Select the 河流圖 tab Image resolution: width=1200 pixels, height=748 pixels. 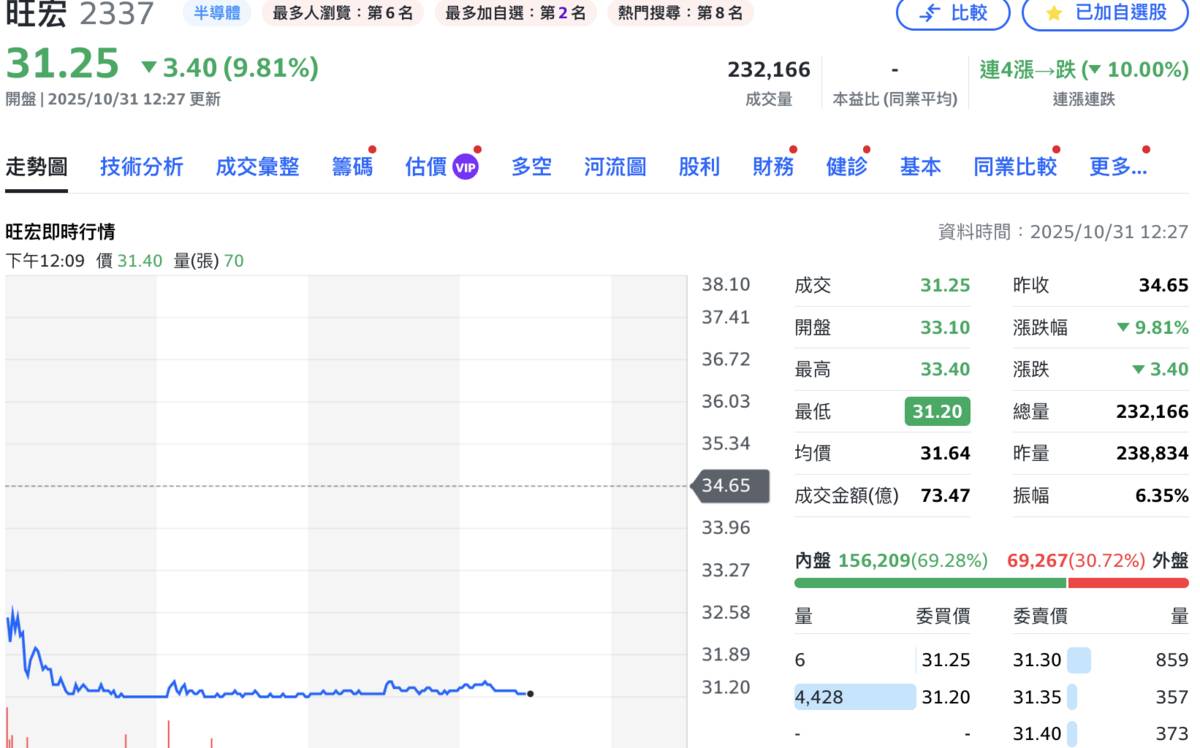pyautogui.click(x=615, y=167)
